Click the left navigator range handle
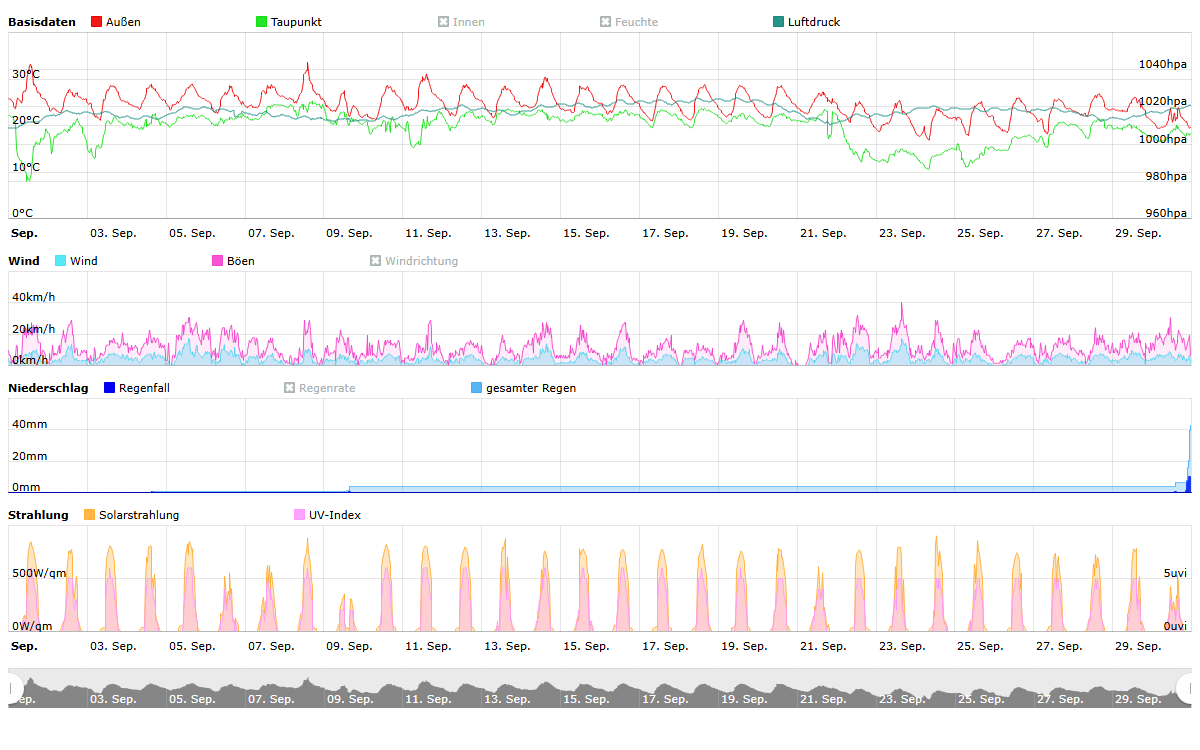This screenshot has width=1200, height=750. coord(14,688)
